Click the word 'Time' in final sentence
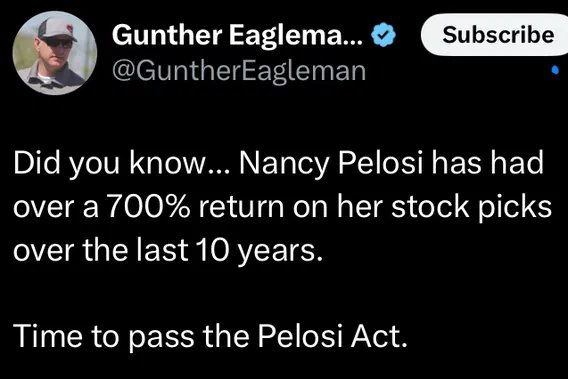Viewport: 568px width, 379px height. click(x=48, y=336)
